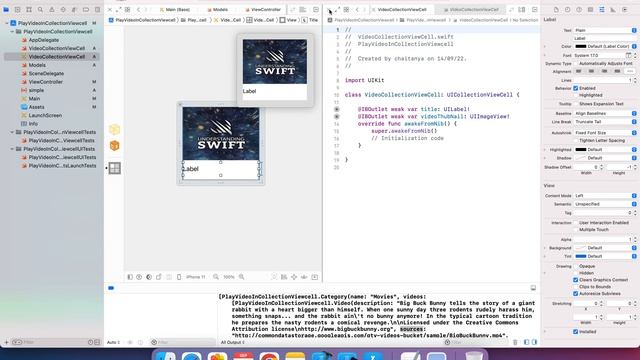Collapse the PlayVideoInCol...iewcellUITests group
This screenshot has height=360, width=640.
click(x=12, y=149)
